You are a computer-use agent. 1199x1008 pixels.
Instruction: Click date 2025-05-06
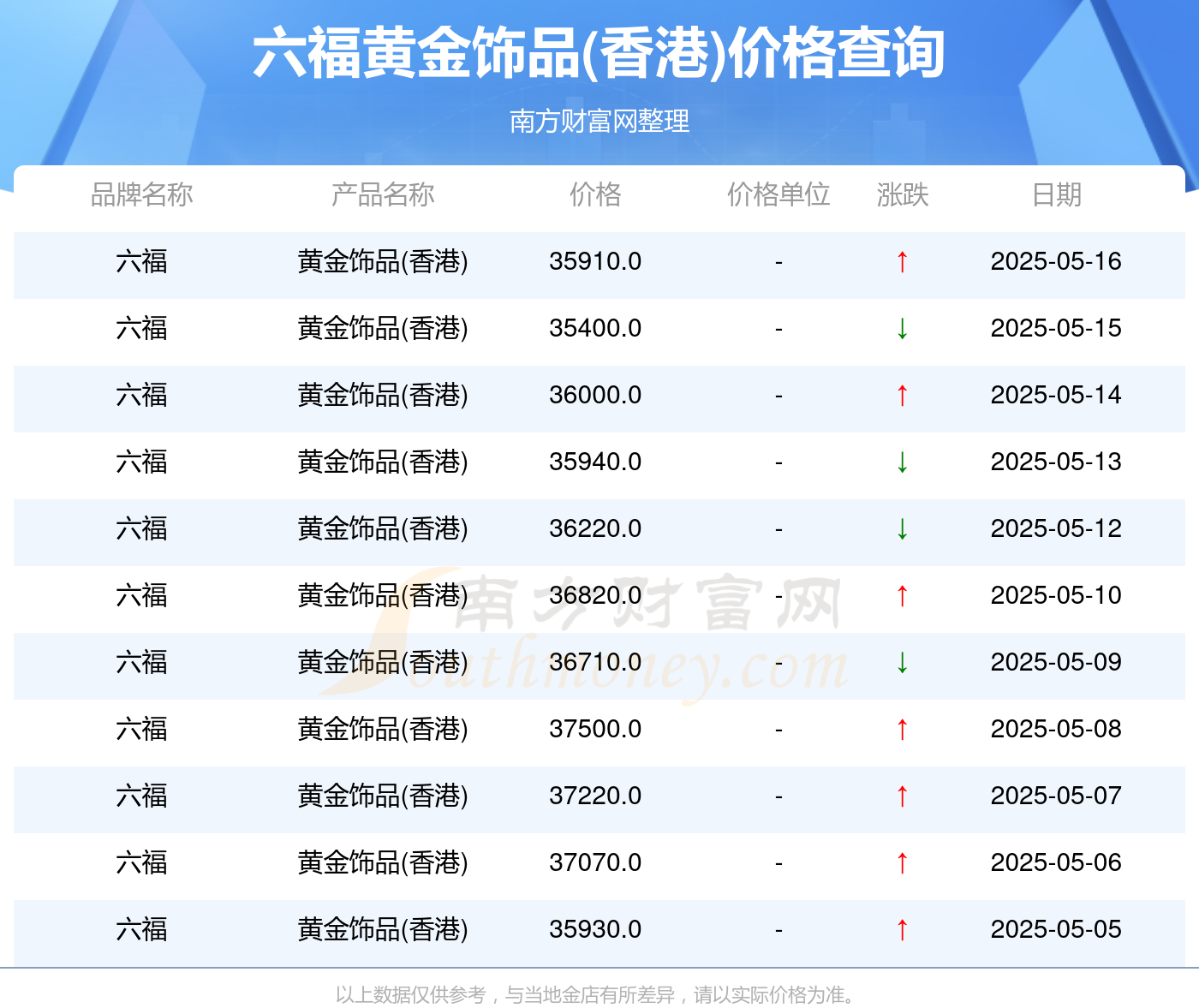click(x=1056, y=862)
